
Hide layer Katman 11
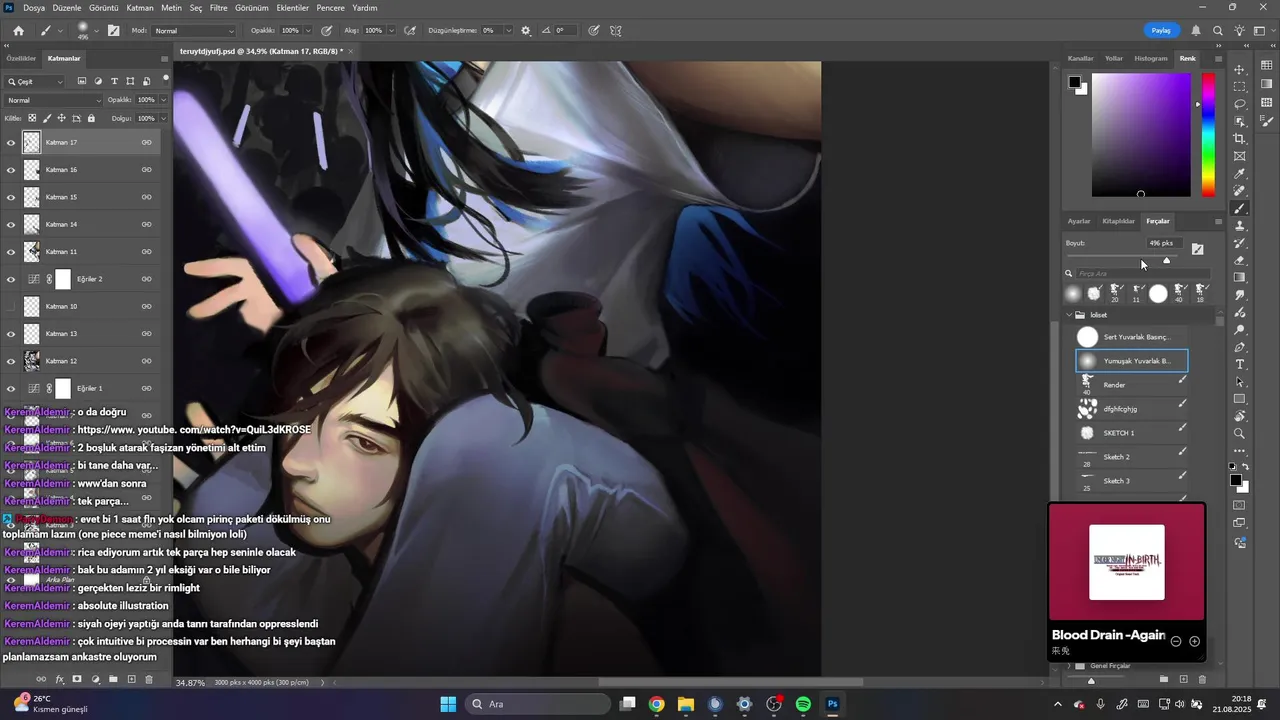coord(11,252)
